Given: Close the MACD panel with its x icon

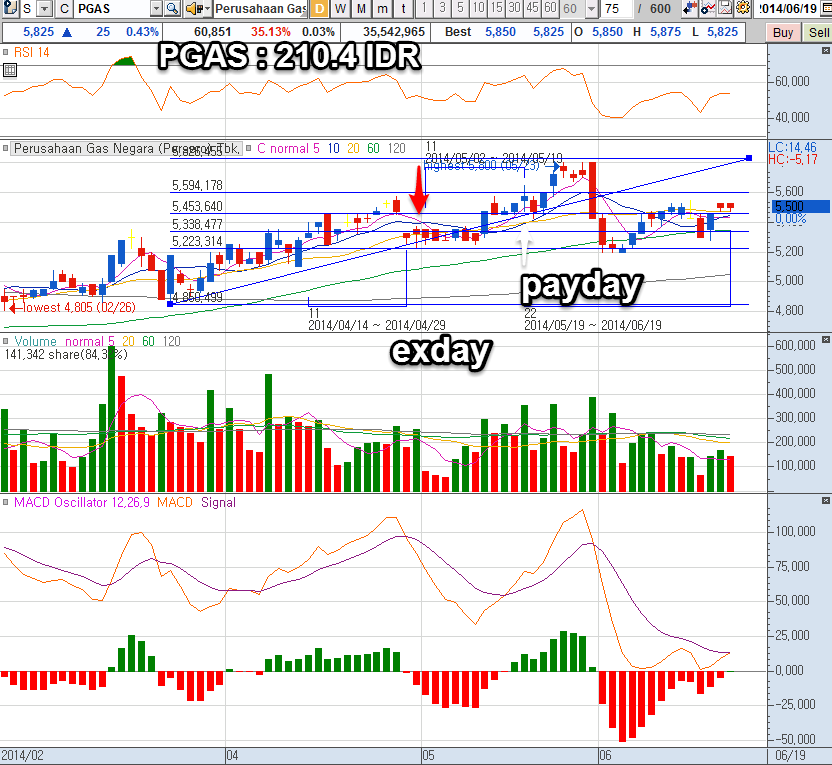Looking at the screenshot, I should coord(826,501).
